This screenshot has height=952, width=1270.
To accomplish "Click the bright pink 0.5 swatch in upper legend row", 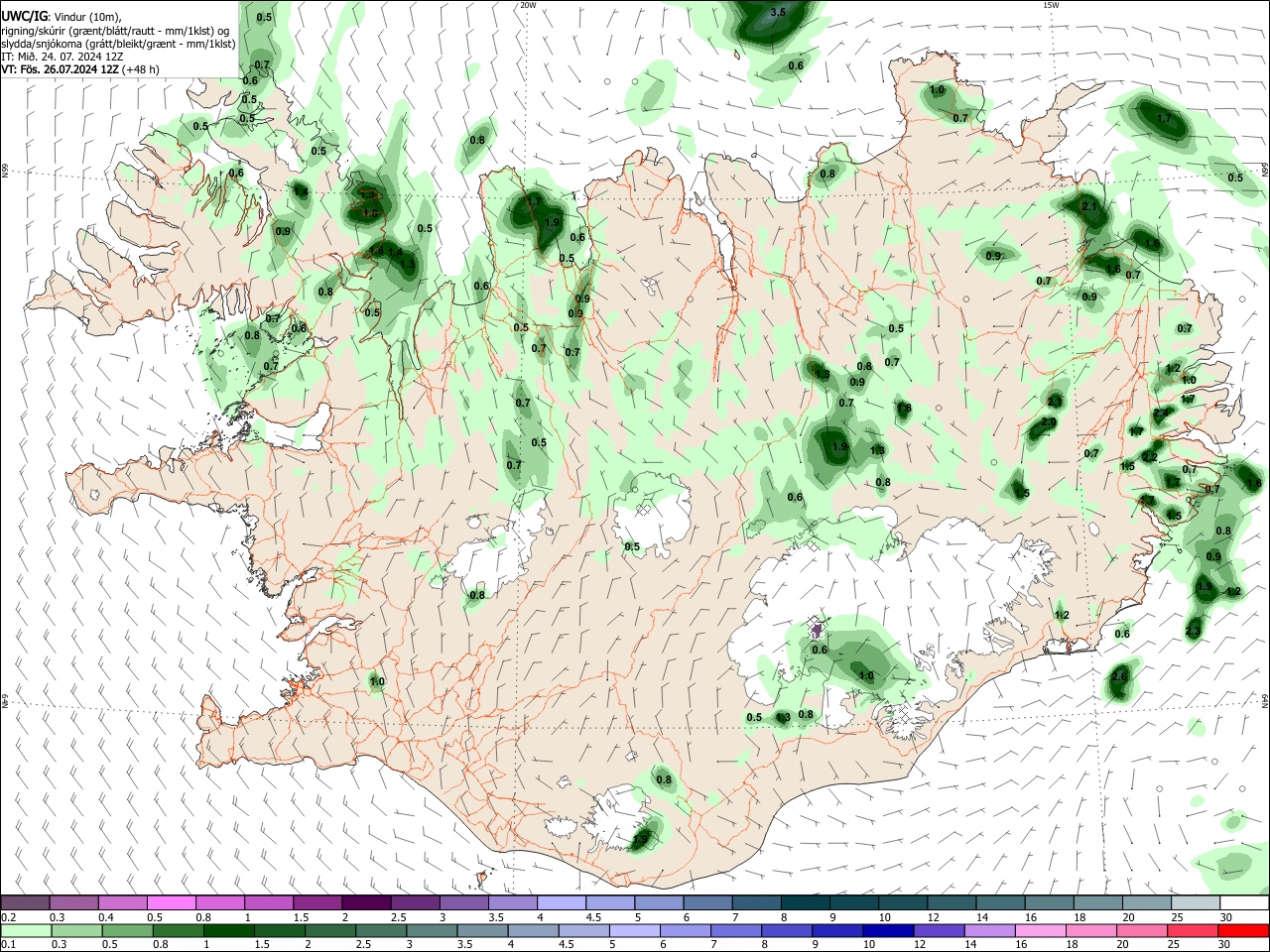I will [171, 902].
